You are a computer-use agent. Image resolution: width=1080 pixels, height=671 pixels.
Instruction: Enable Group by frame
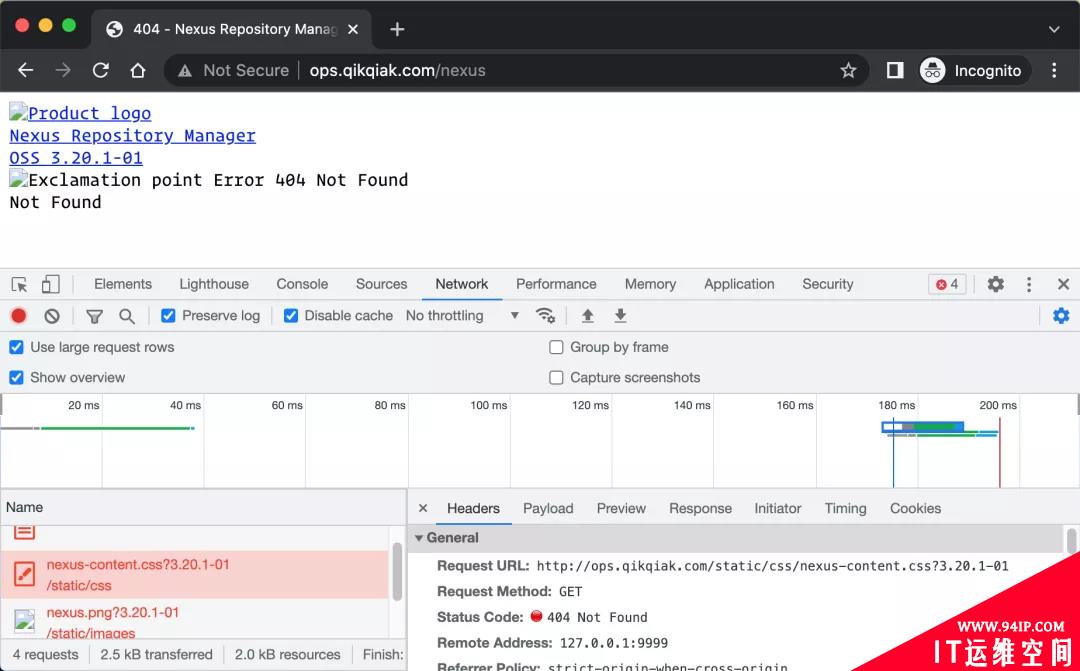[x=556, y=347]
